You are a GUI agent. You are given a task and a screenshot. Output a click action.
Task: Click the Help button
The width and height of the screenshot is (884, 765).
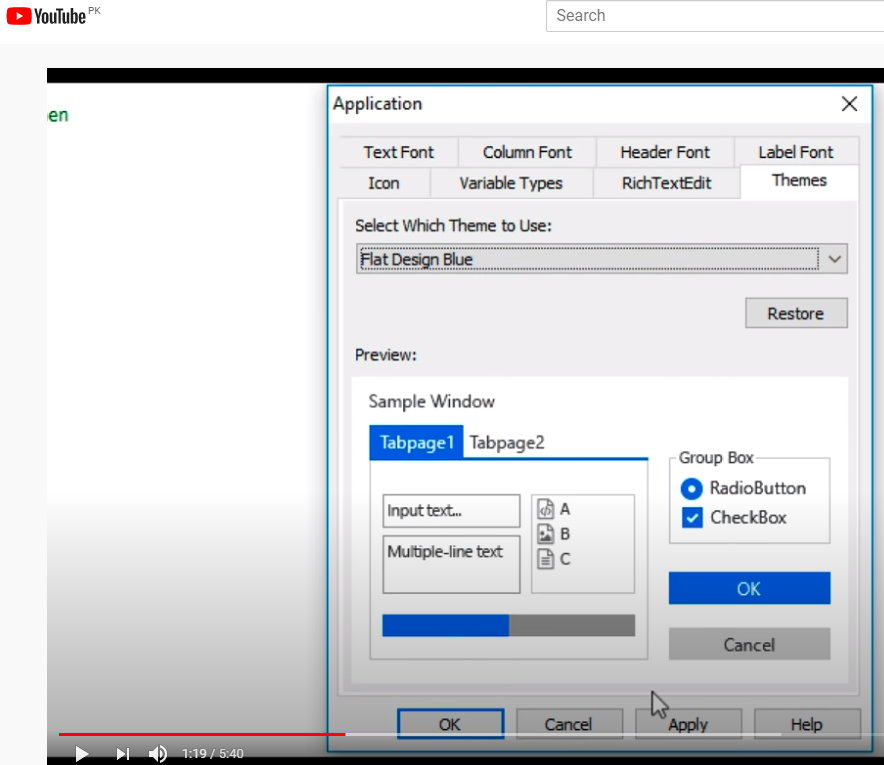806,724
